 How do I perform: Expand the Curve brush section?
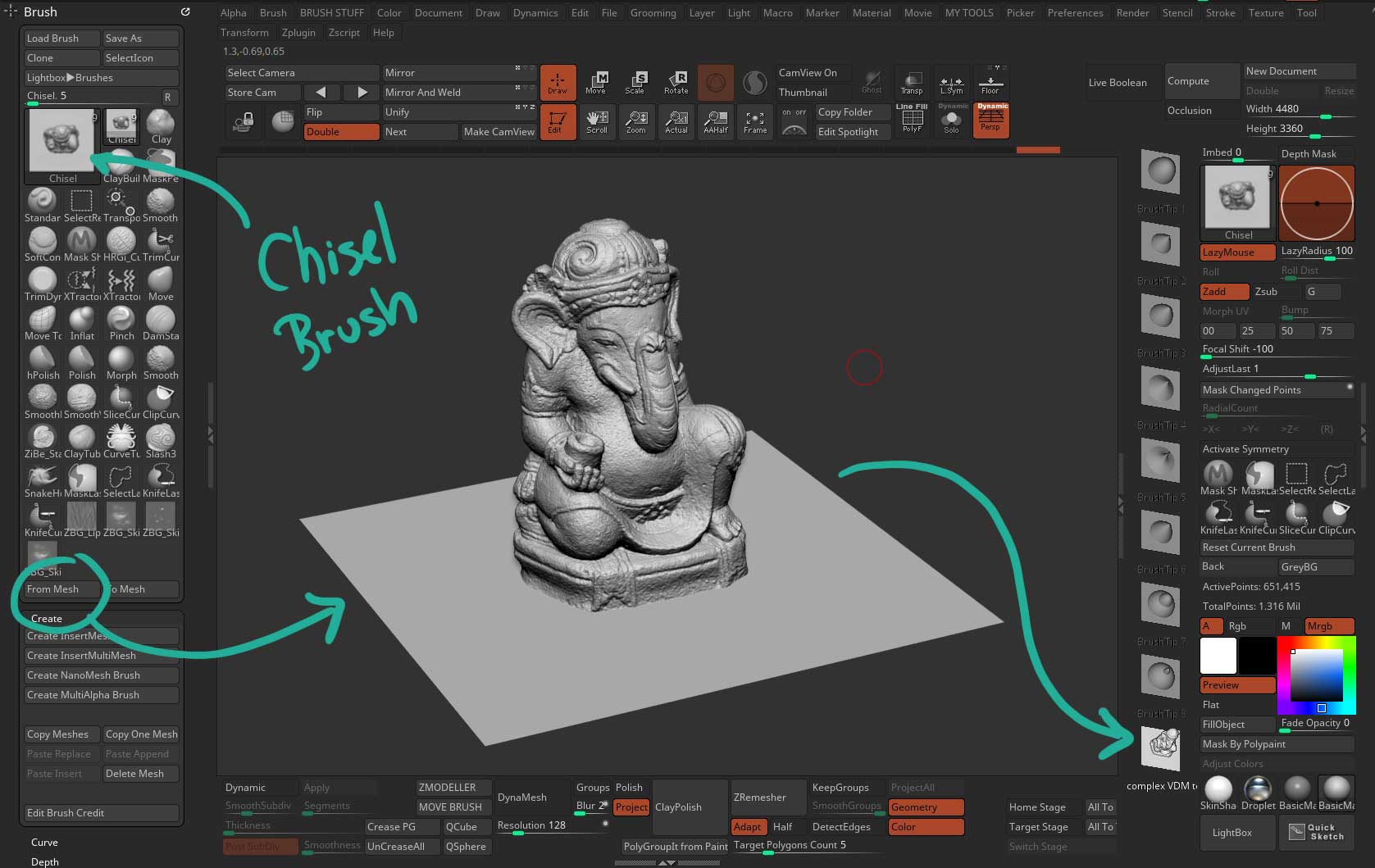click(x=44, y=843)
